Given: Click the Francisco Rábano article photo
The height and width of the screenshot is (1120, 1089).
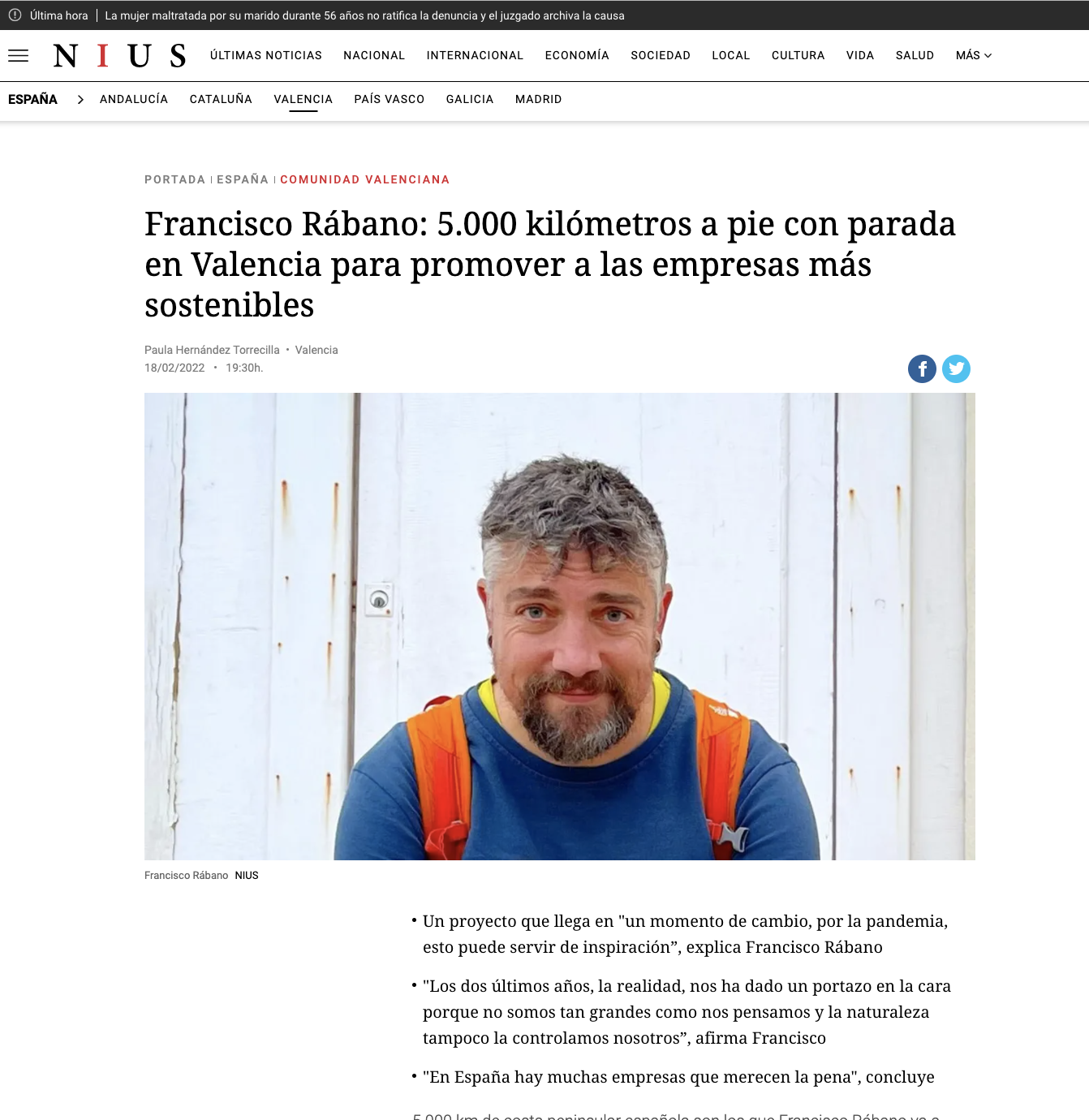Looking at the screenshot, I should pyautogui.click(x=559, y=627).
